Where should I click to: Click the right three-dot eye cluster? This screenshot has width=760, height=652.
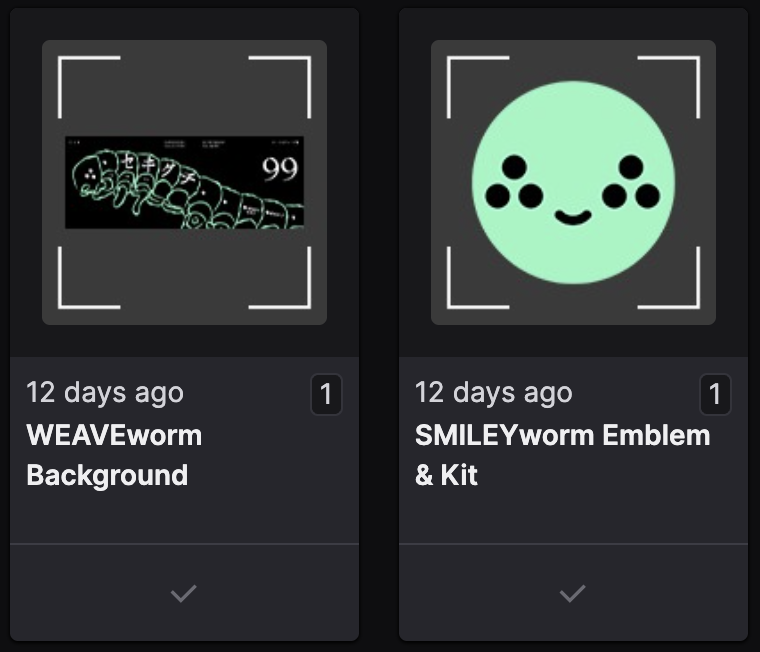click(631, 182)
